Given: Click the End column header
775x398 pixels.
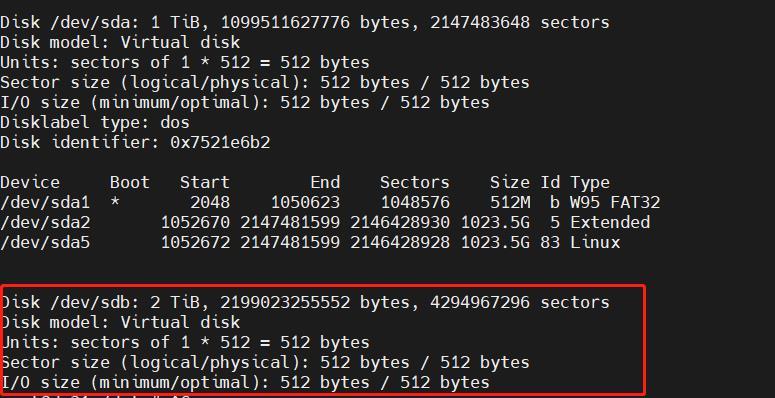Looking at the screenshot, I should coord(325,182).
